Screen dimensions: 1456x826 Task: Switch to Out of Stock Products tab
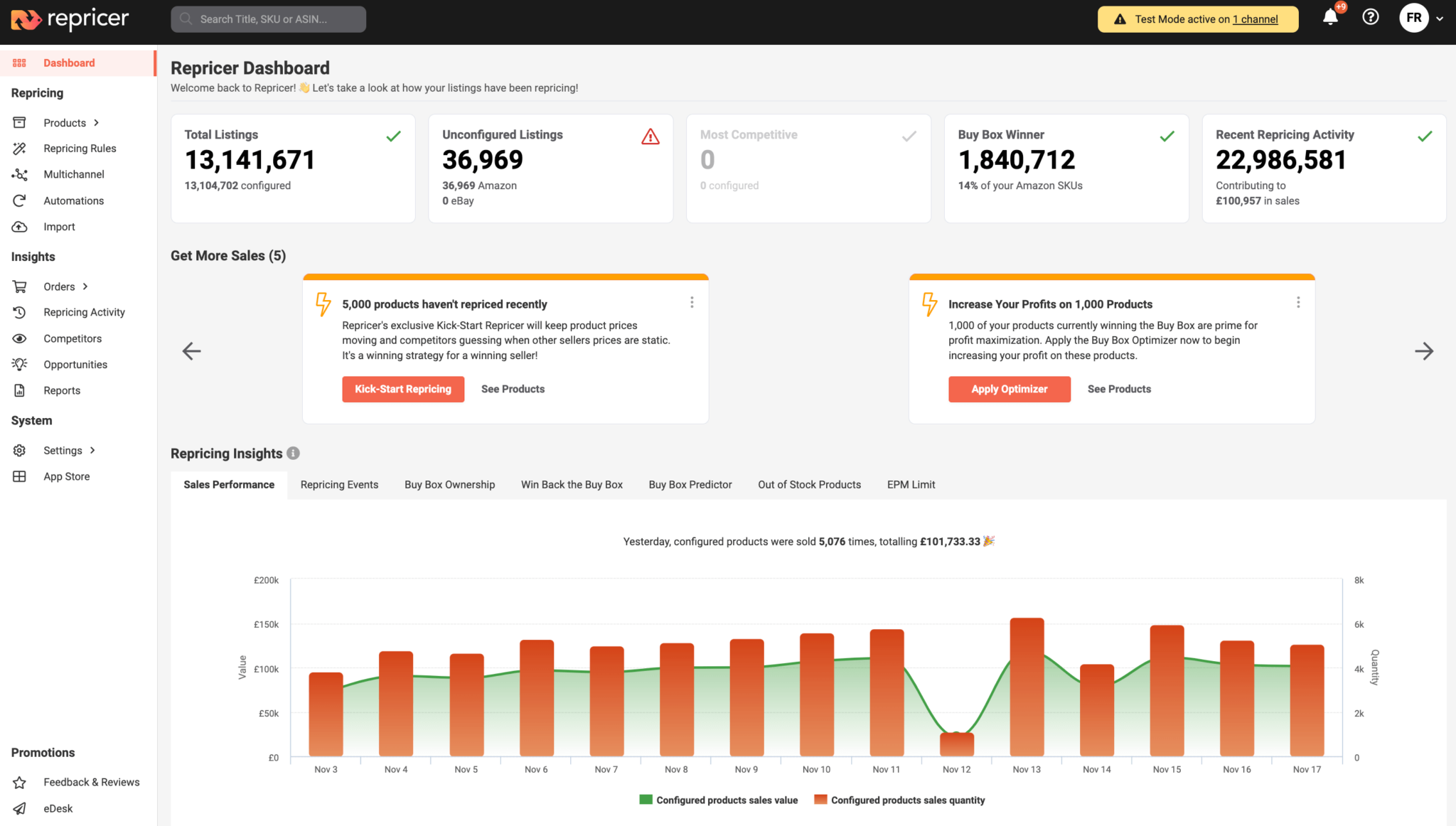click(809, 484)
